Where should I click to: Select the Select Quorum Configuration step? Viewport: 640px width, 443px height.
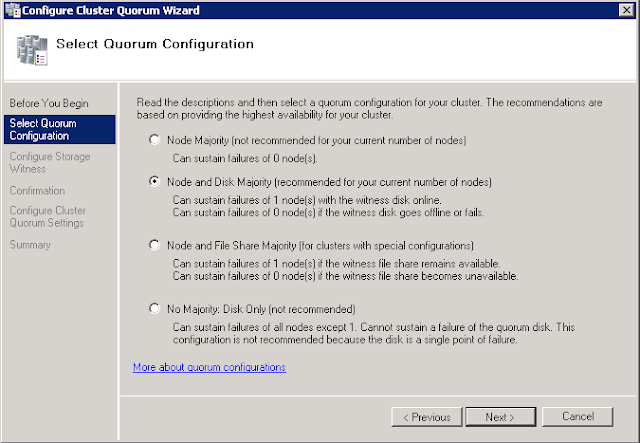point(60,129)
